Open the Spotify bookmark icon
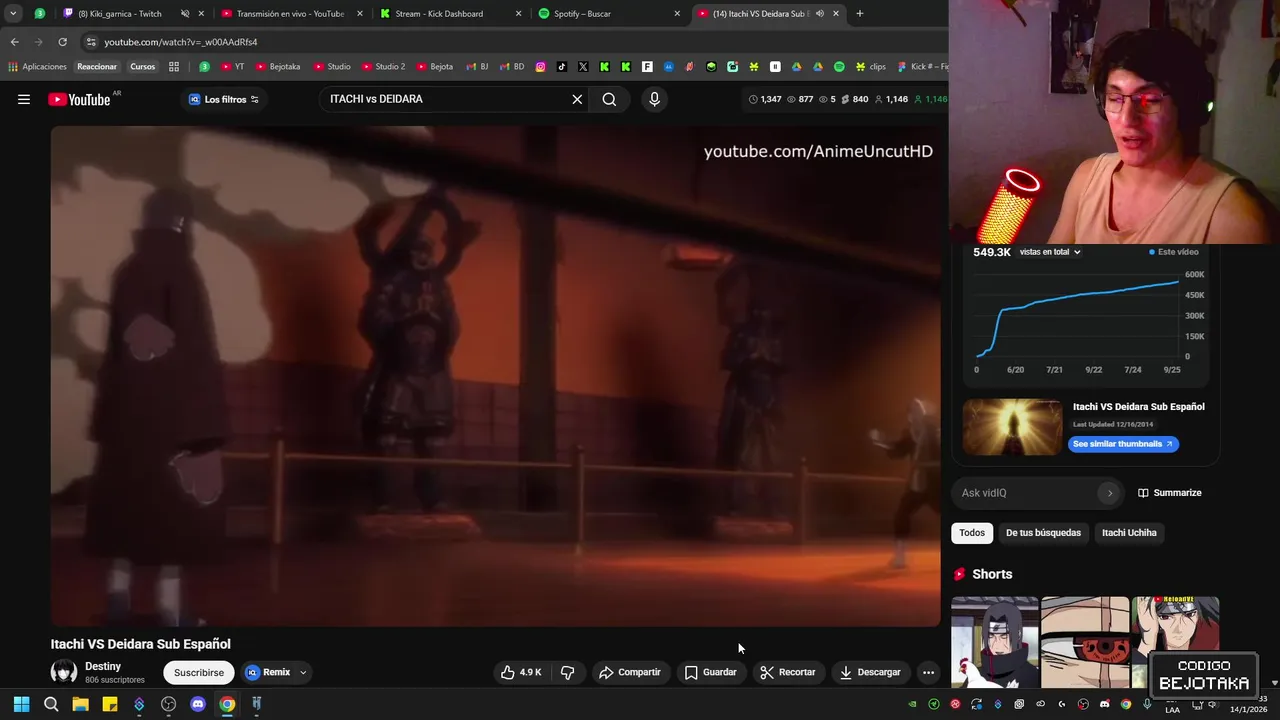 click(x=839, y=67)
